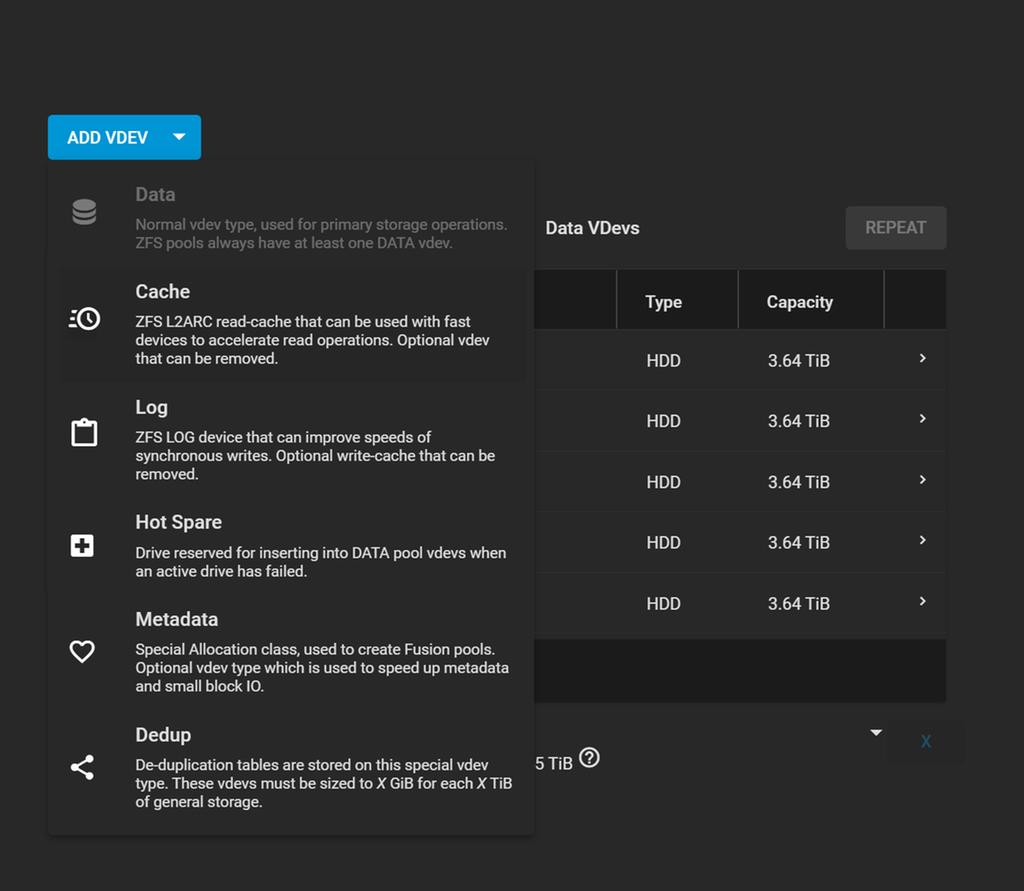This screenshot has width=1024, height=891.
Task: Expand the last 3.64 TiB disk row
Action: coord(921,603)
